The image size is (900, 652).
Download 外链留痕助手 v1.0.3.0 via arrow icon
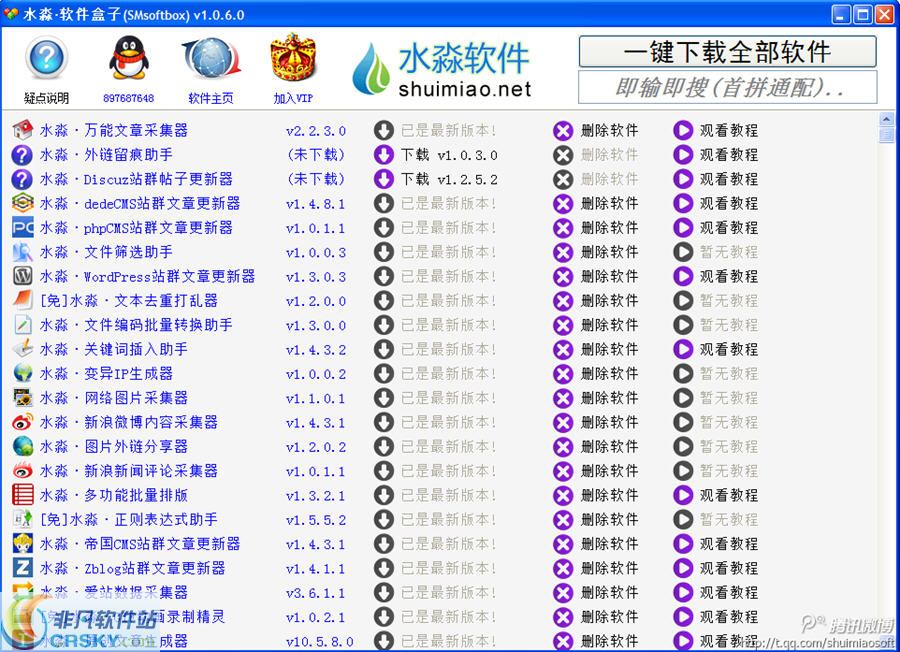(383, 155)
